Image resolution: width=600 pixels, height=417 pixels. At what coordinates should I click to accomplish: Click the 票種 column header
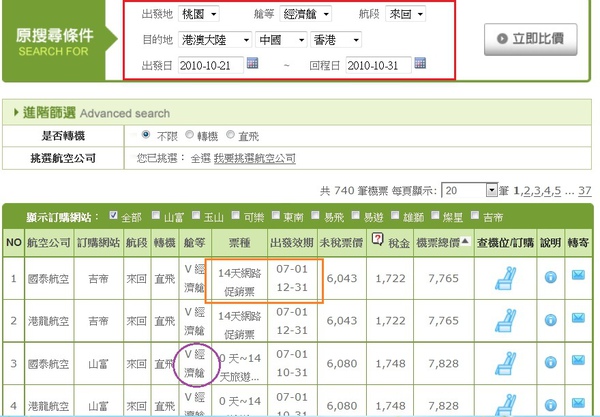pyautogui.click(x=239, y=242)
